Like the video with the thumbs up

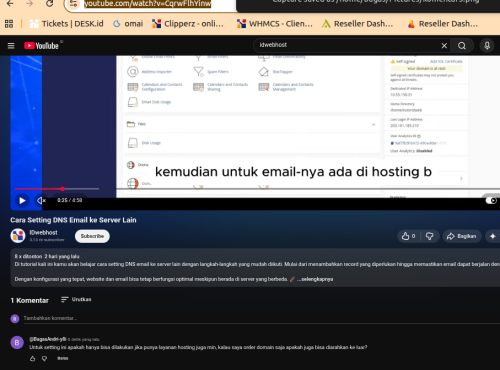[x=409, y=236]
